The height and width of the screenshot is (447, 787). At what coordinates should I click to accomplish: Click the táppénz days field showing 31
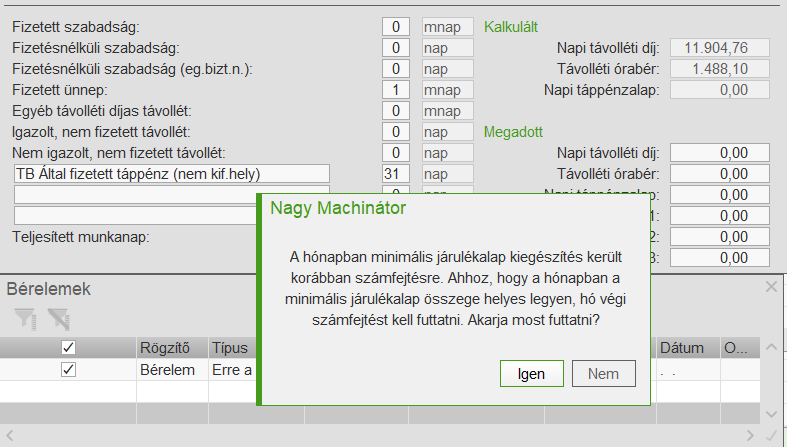pos(396,173)
